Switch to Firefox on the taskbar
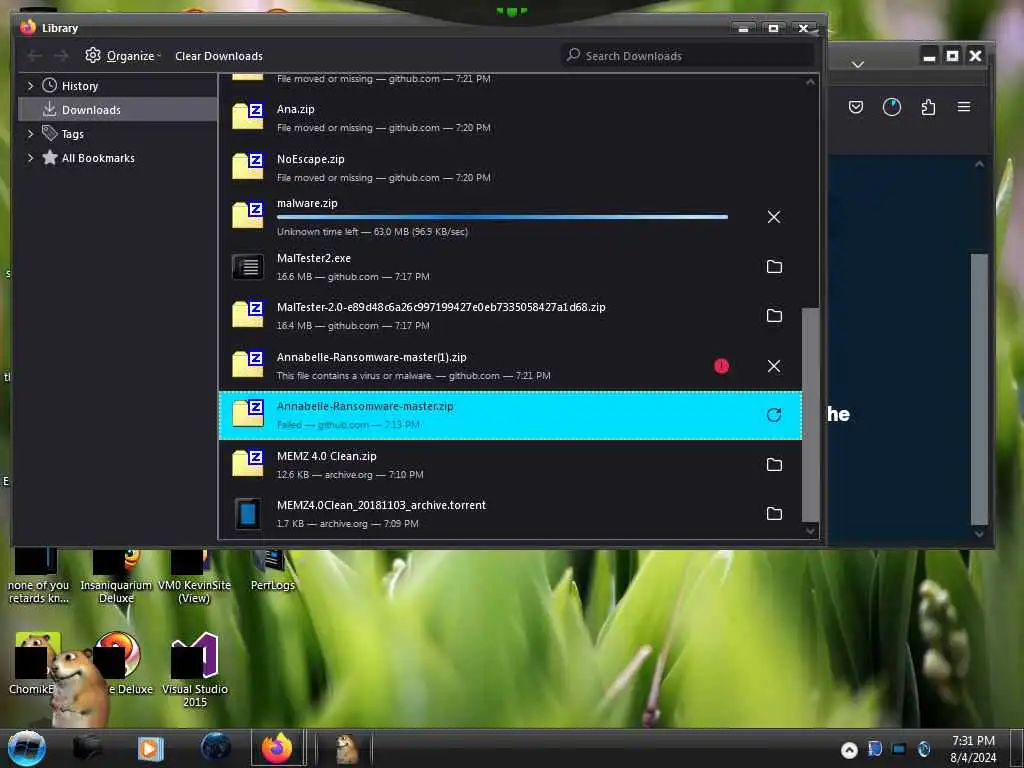Screen dimensions: 1024x768 (x=278, y=748)
